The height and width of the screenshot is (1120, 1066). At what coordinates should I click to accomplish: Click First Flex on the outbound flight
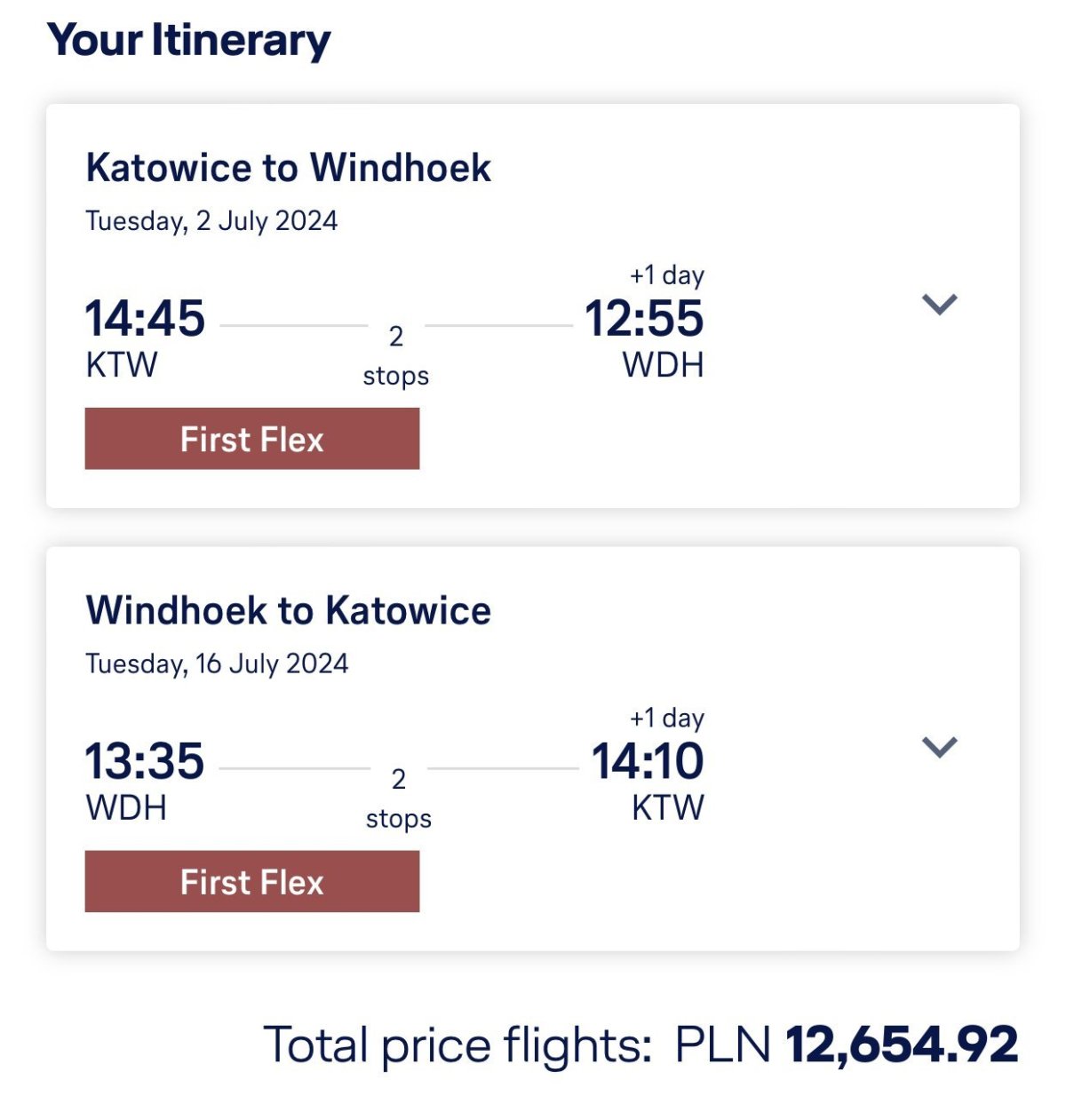tap(252, 439)
